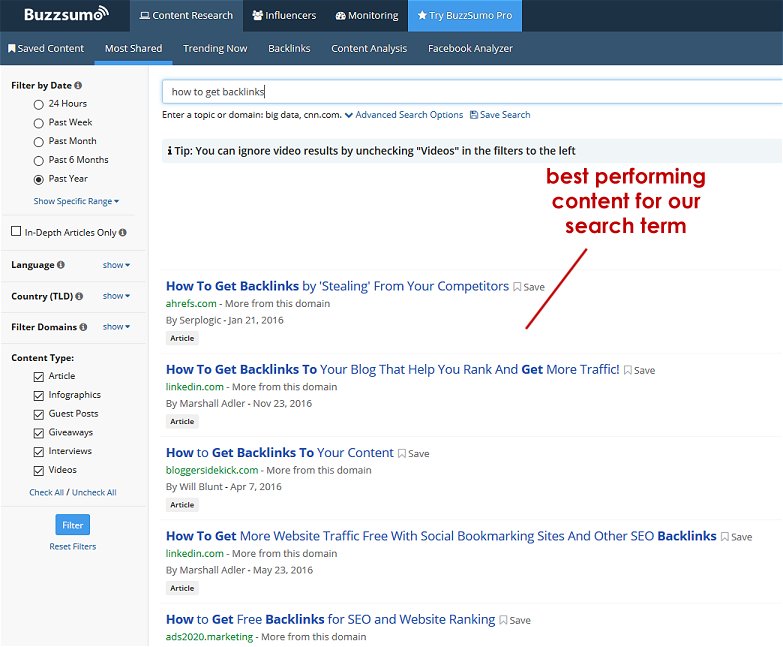Open the Content Research tab

tap(186, 15)
